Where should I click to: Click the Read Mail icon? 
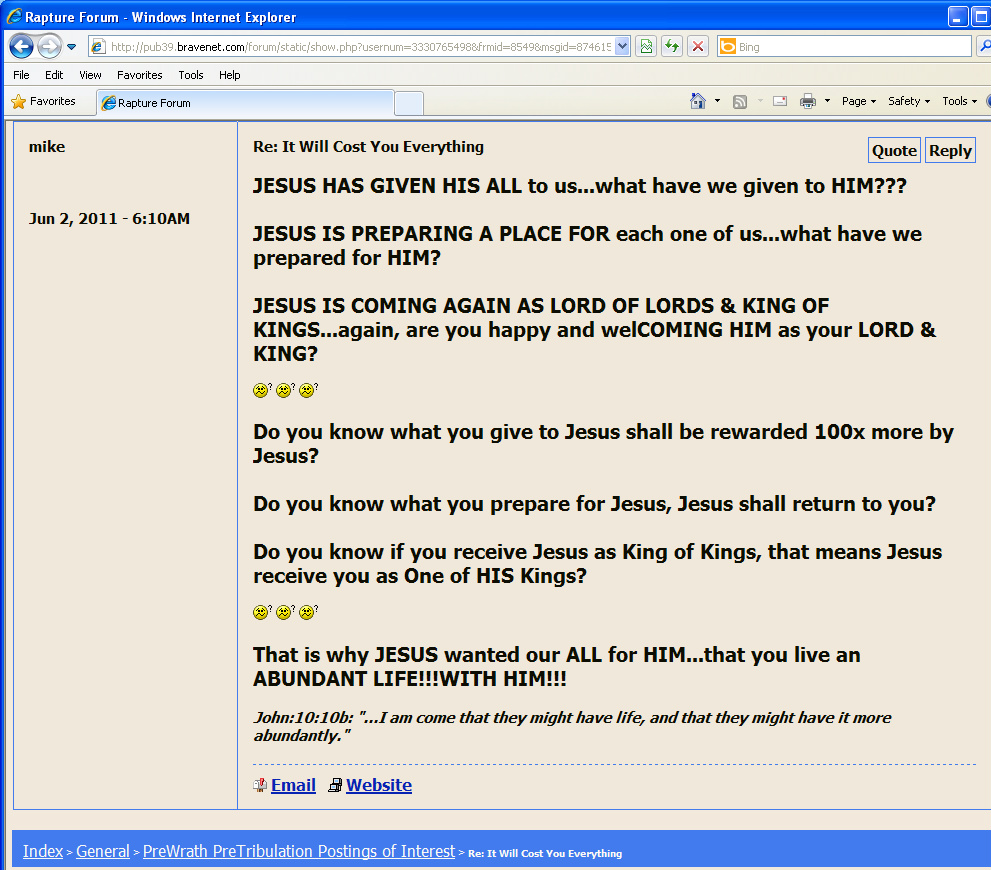click(x=780, y=101)
